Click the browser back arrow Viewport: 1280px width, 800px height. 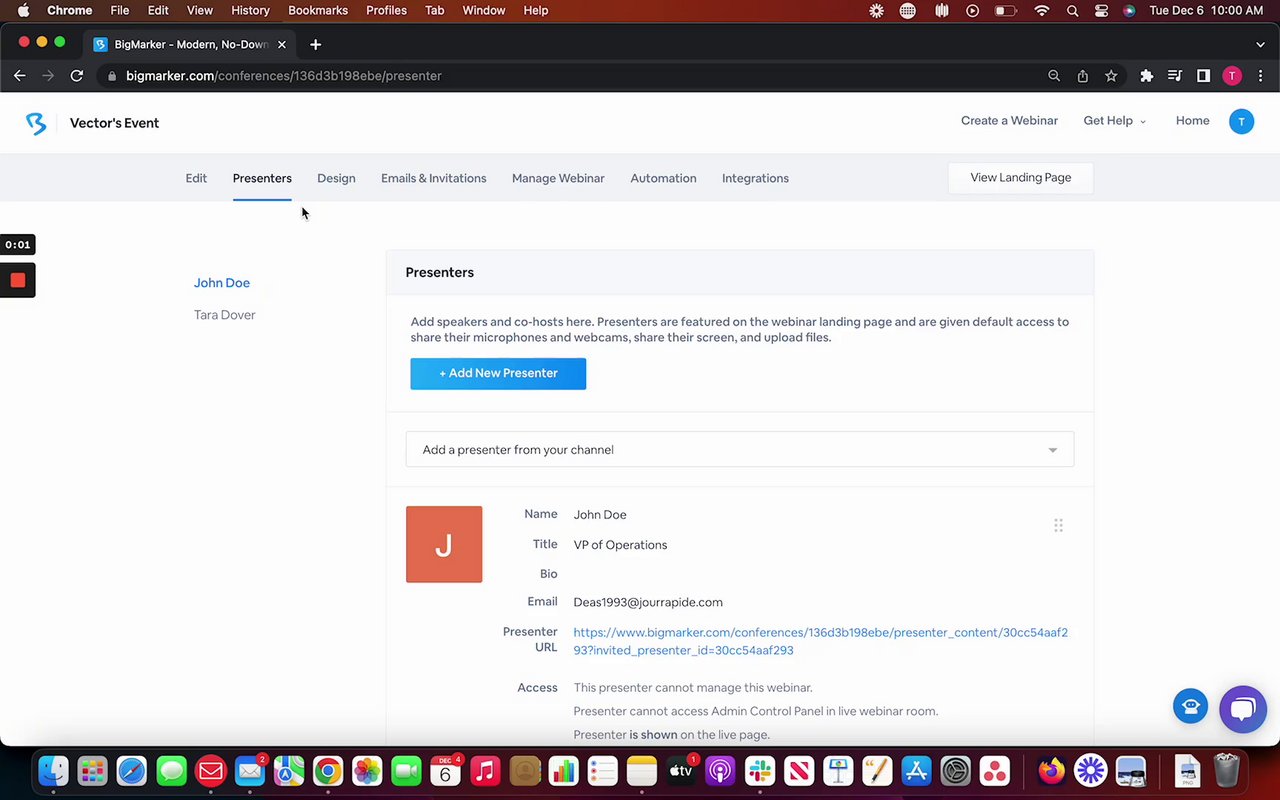point(19,76)
